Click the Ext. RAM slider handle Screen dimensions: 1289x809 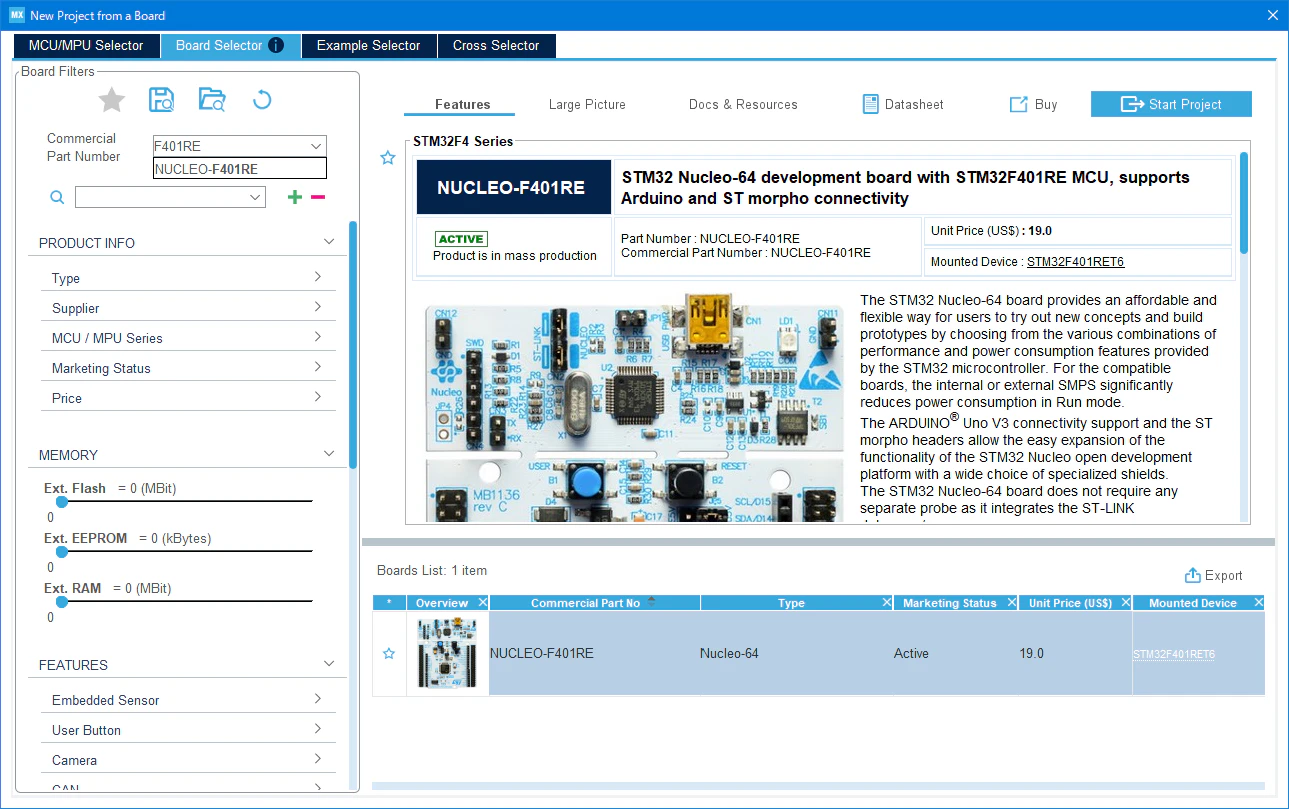61,602
